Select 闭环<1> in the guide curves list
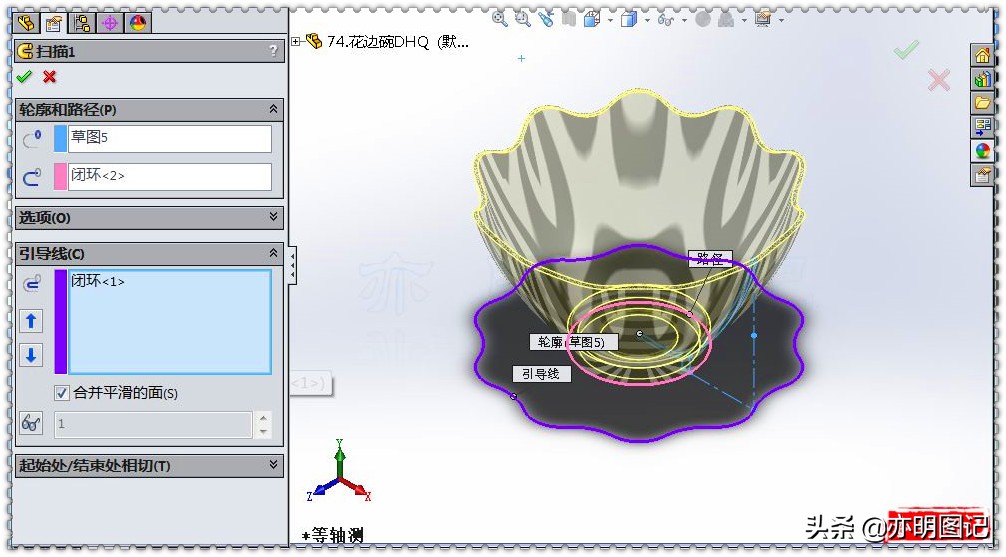 point(98,282)
